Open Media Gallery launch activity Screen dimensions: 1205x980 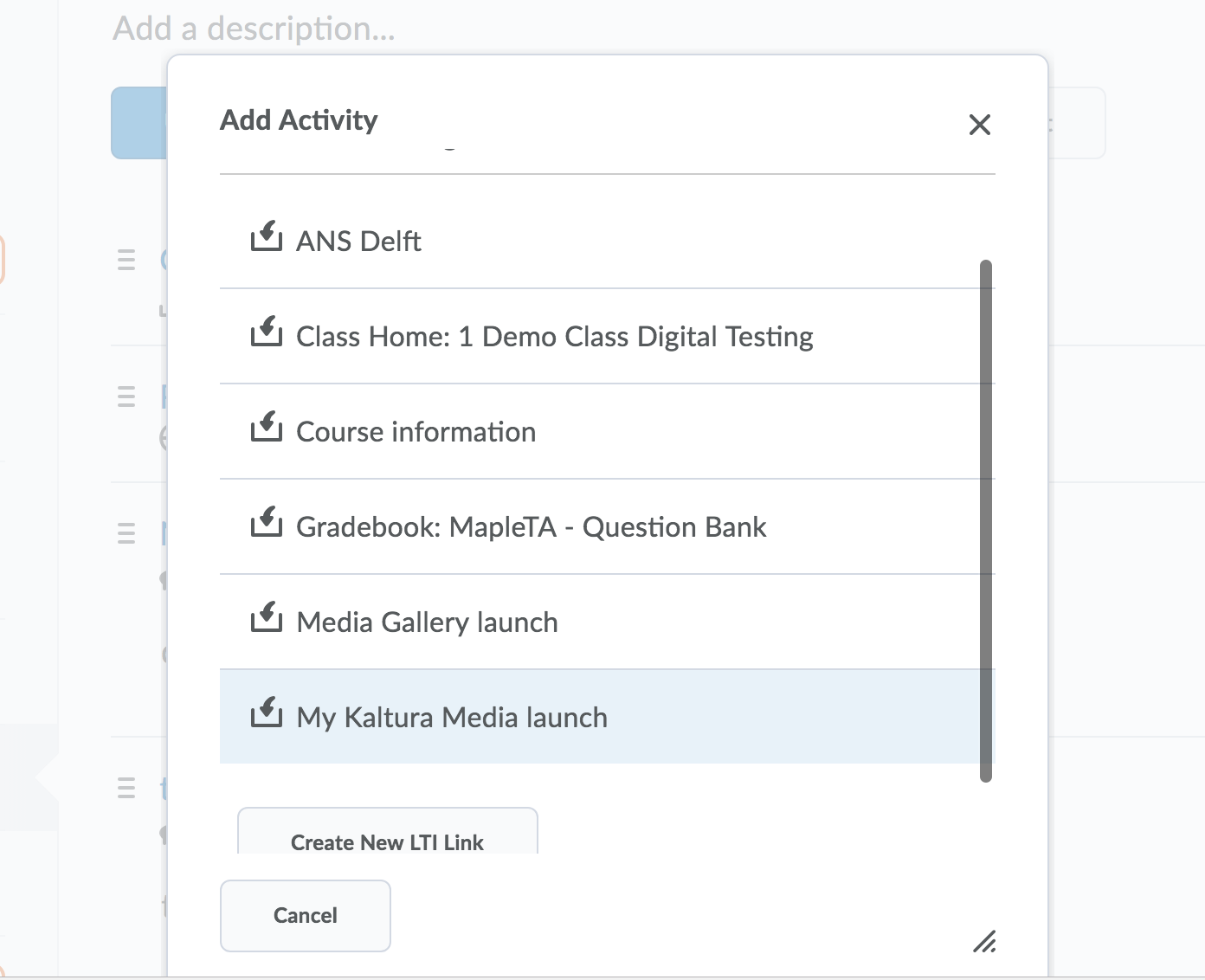pyautogui.click(x=427, y=622)
